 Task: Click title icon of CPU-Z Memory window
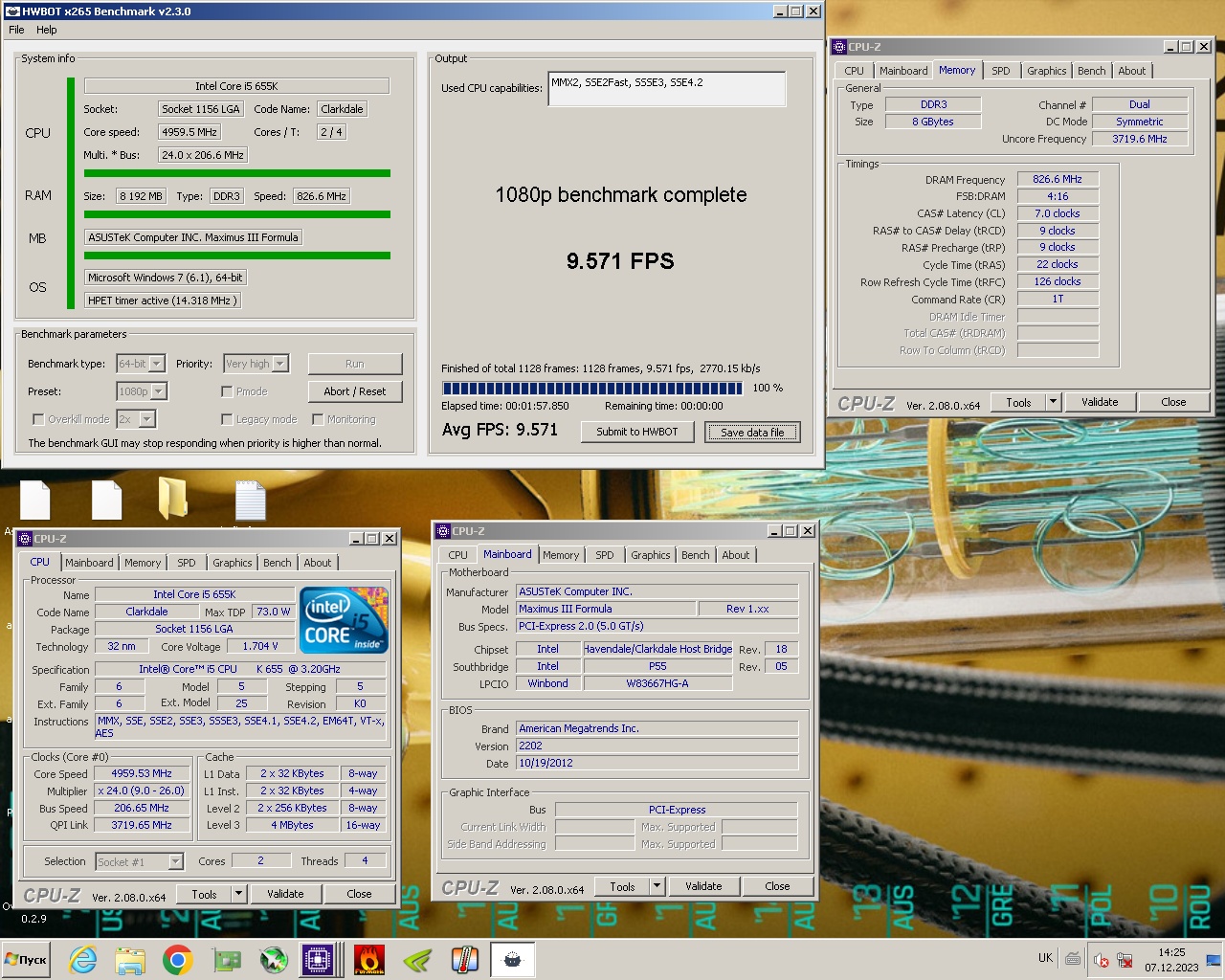click(x=838, y=47)
